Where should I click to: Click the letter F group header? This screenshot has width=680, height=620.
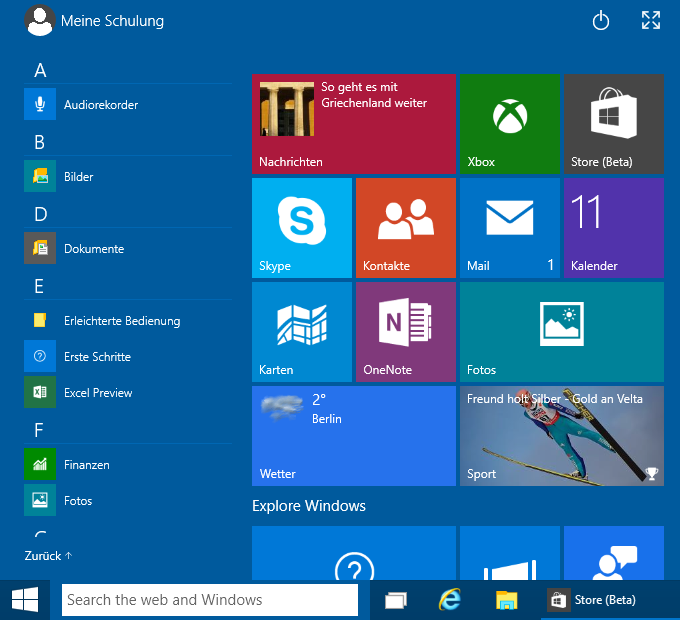pos(39,430)
